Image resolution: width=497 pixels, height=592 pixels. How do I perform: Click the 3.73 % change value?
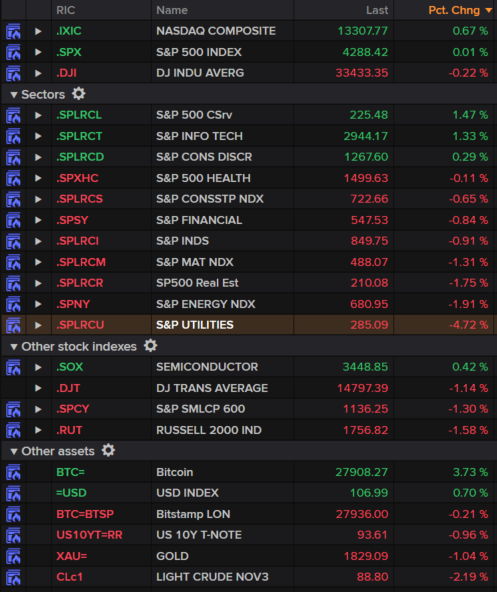(470, 472)
